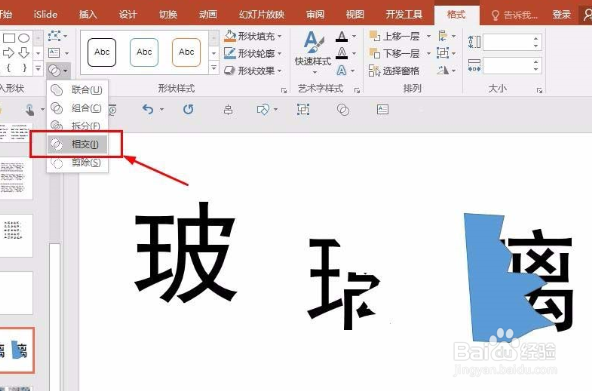
Task: Choose 相交(I) from merge shapes menu
Action: click(77, 144)
